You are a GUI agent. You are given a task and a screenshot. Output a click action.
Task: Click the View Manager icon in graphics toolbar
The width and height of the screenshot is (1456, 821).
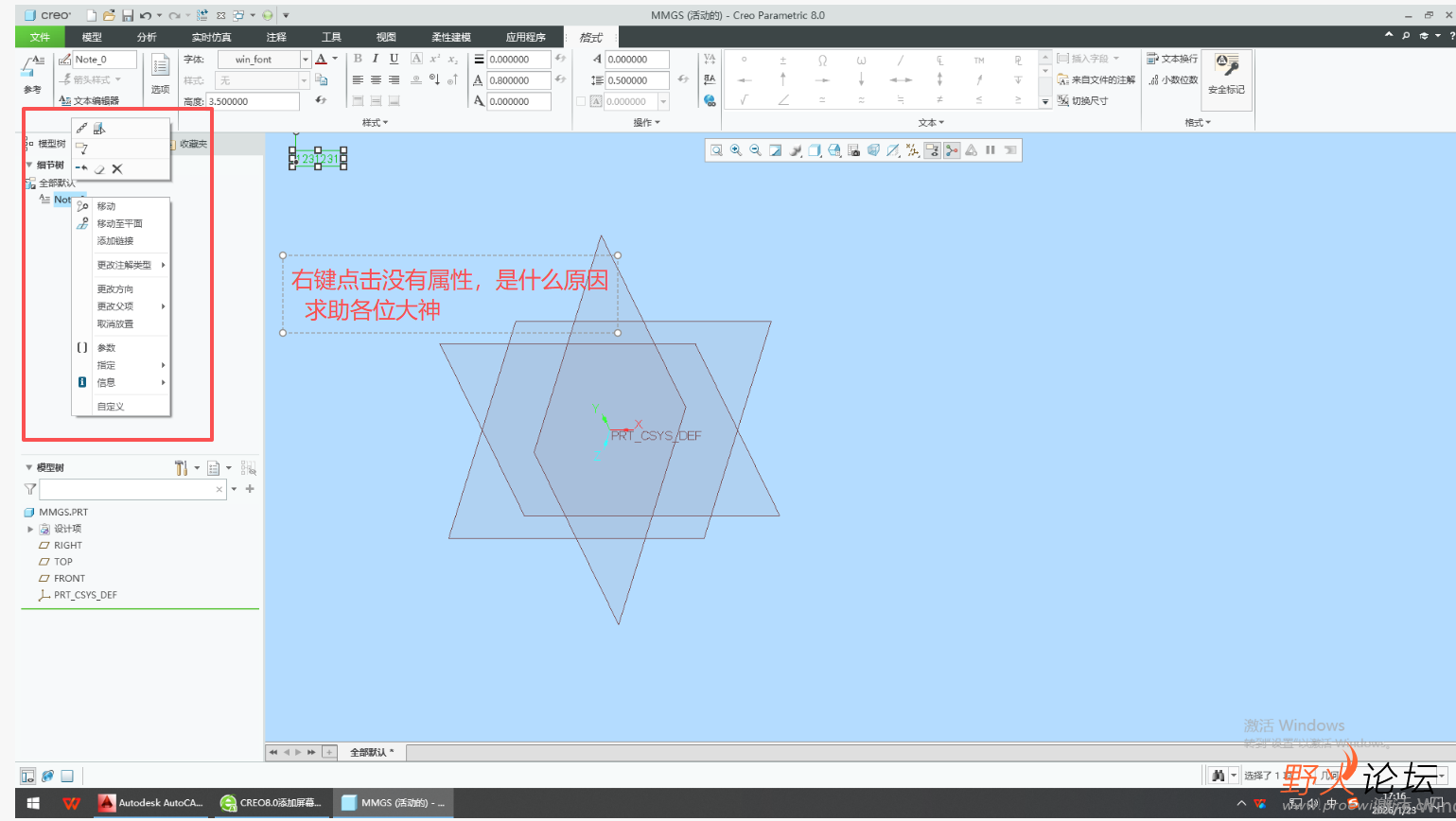click(x=854, y=150)
